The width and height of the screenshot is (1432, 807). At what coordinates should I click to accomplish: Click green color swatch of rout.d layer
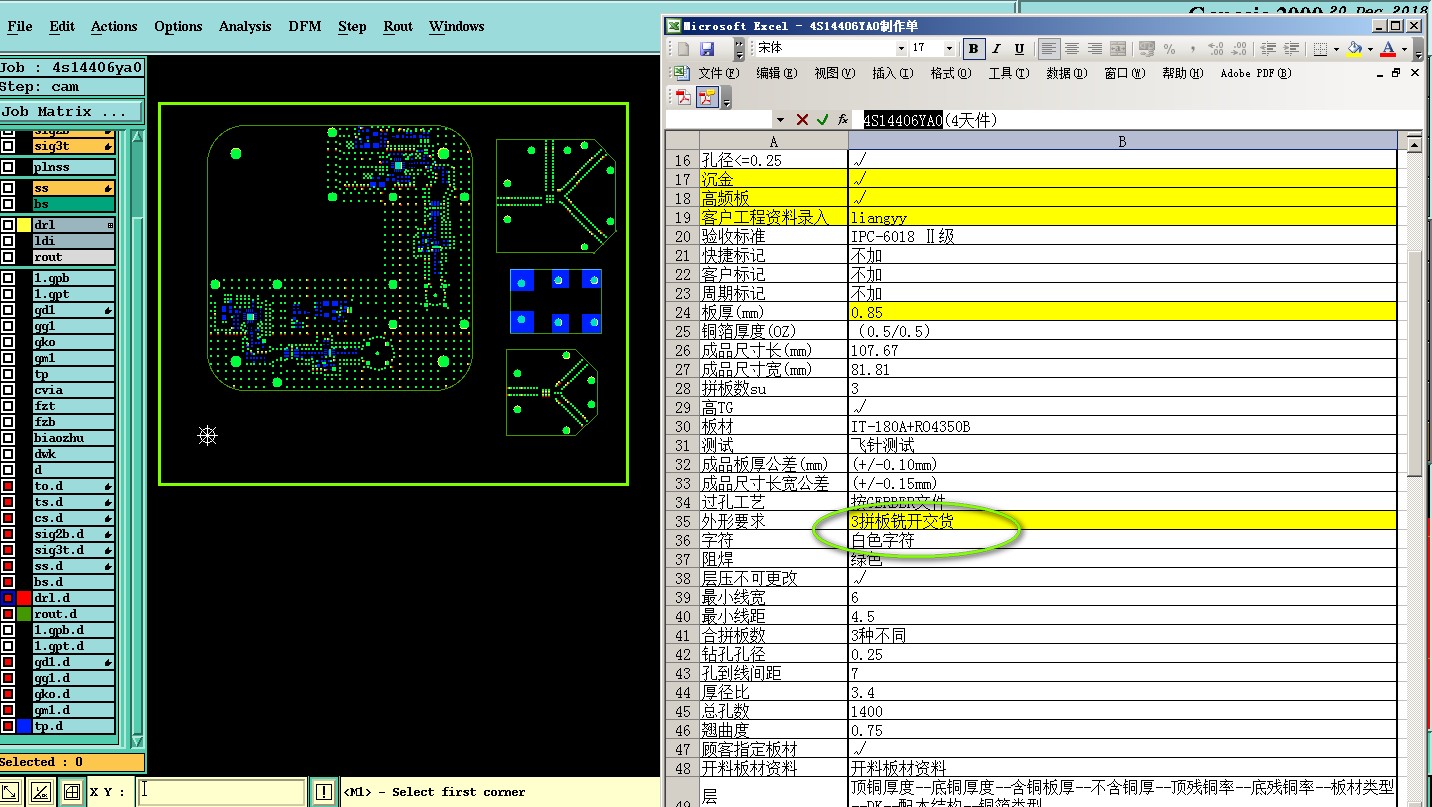click(x=24, y=614)
